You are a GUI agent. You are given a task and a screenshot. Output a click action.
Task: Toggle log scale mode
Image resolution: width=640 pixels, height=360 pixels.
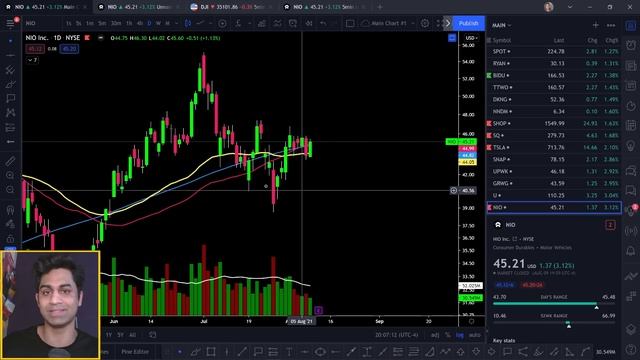pos(460,335)
